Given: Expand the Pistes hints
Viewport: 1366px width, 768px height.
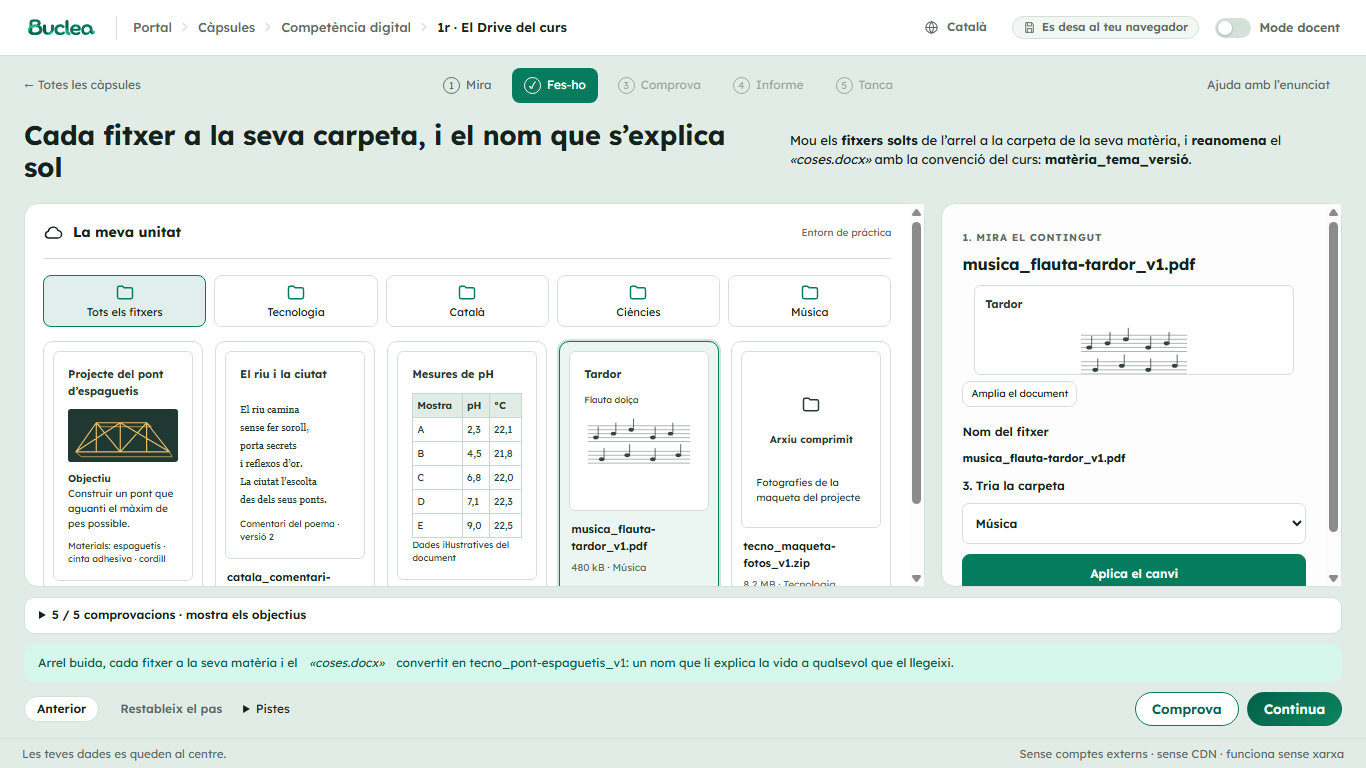Looking at the screenshot, I should point(266,709).
